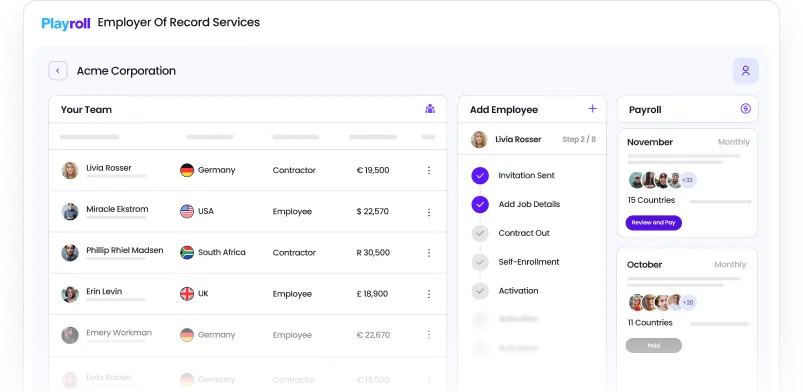803x392 pixels.
Task: Click the € 19,500 salary for Livia Rosser
Action: [372, 170]
